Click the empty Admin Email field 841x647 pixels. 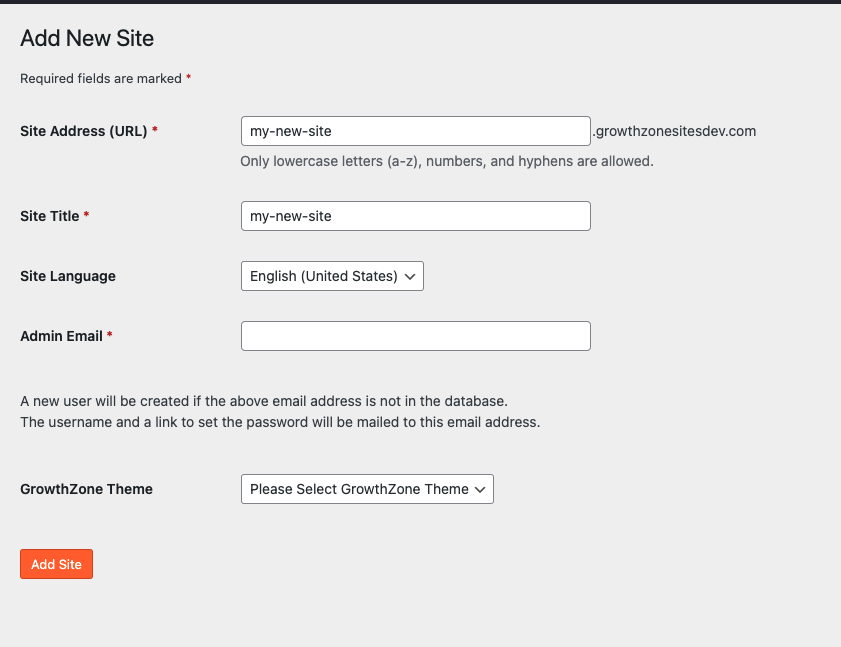pyautogui.click(x=415, y=336)
